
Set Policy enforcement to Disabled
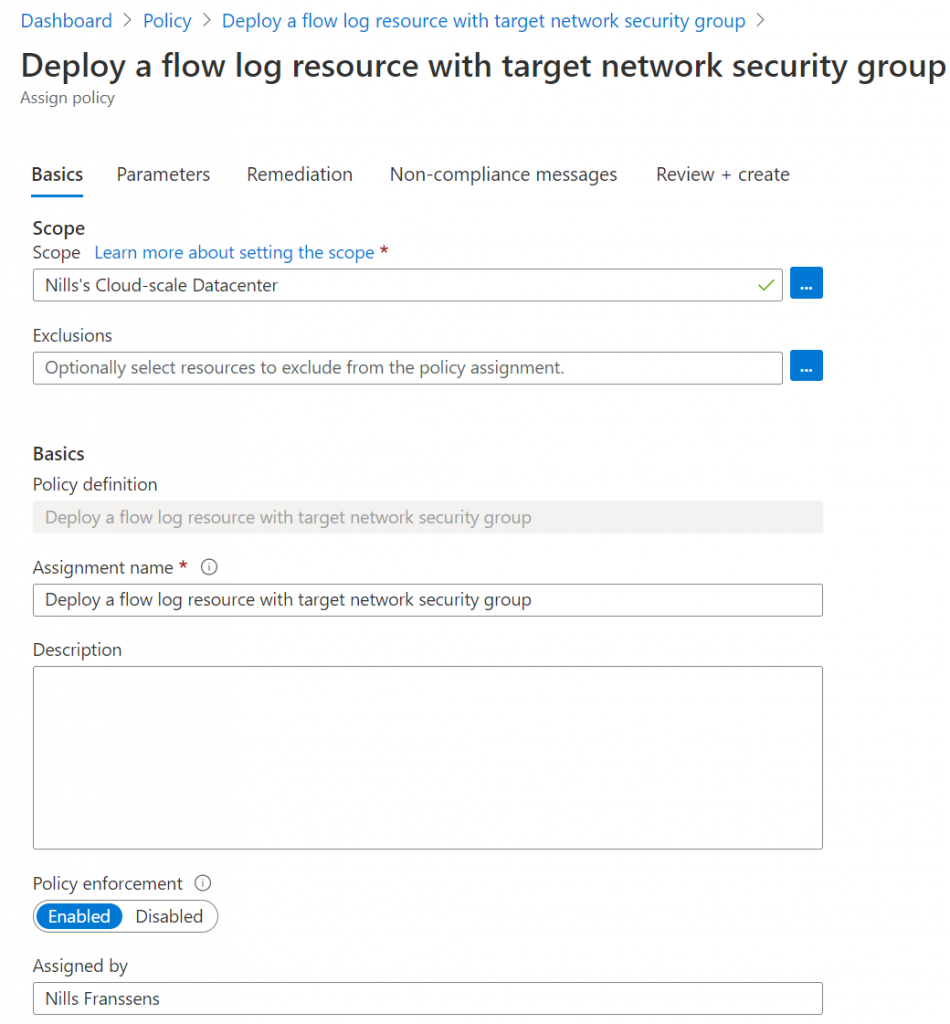click(169, 916)
